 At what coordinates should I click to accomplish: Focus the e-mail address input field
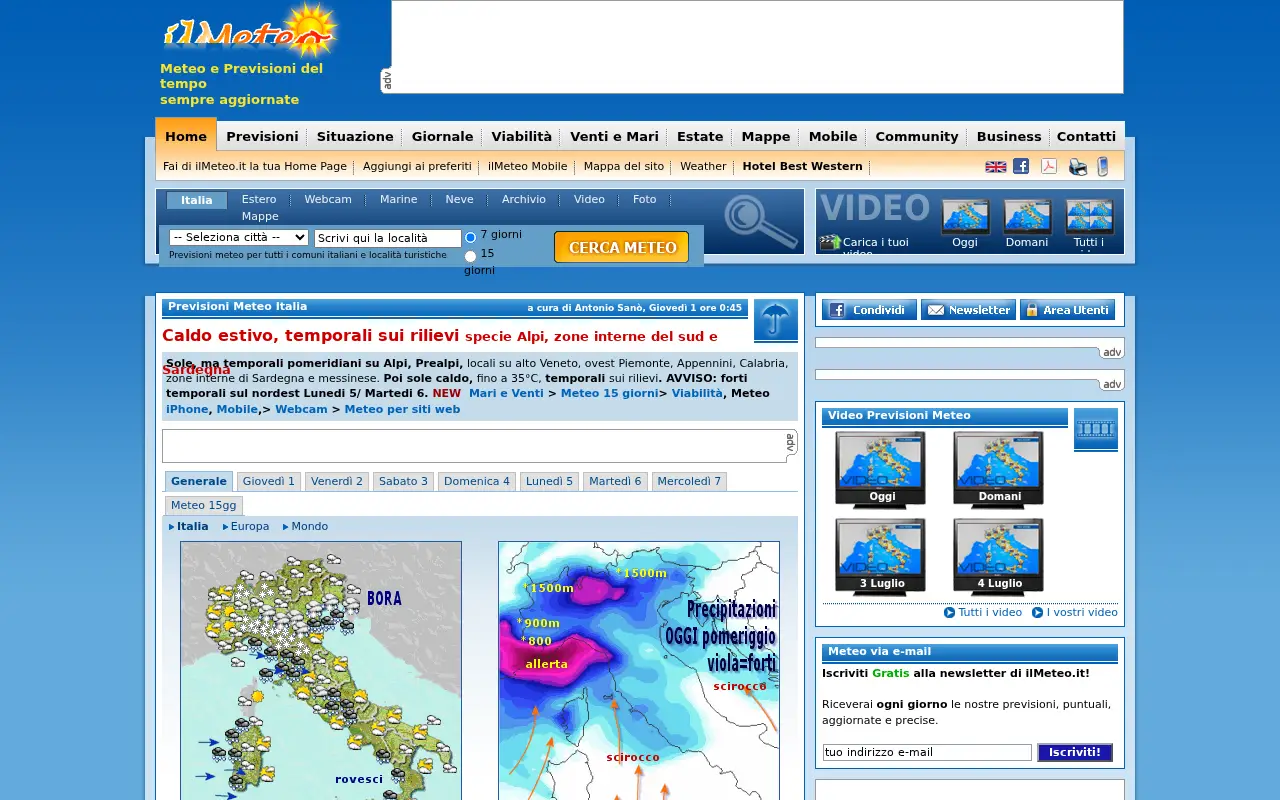click(x=927, y=752)
